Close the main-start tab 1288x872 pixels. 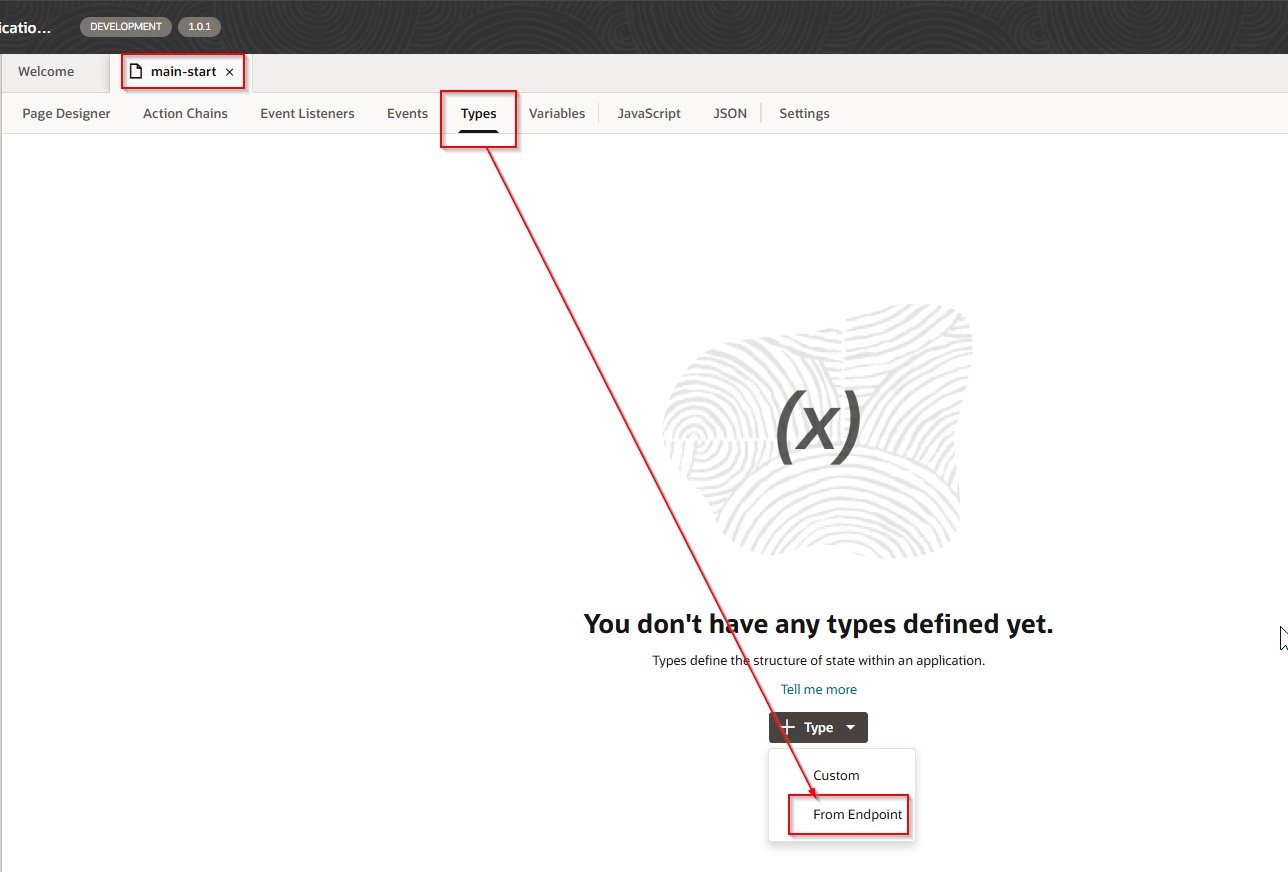click(x=229, y=72)
